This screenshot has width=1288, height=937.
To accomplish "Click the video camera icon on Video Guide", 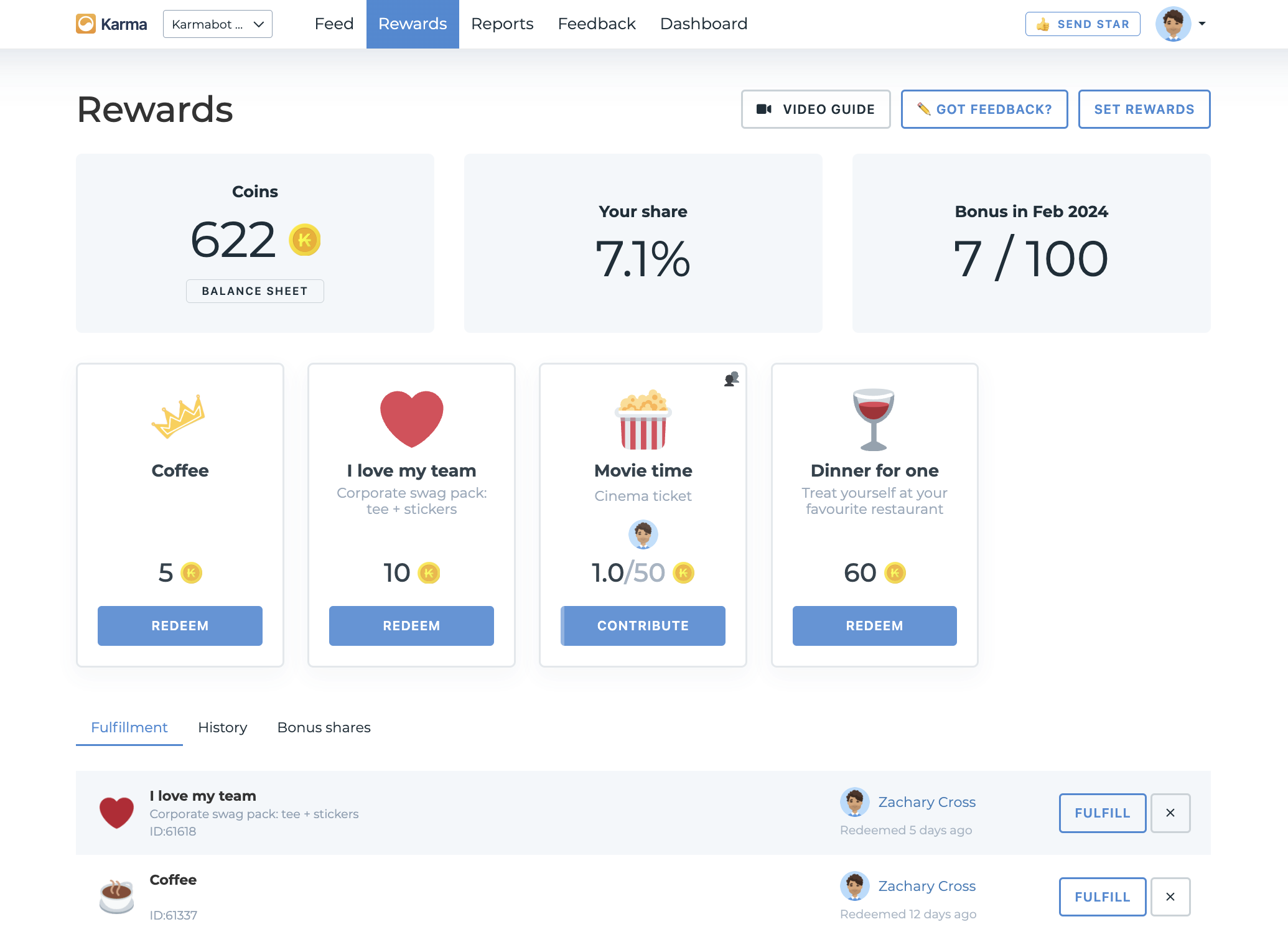I will click(x=764, y=109).
